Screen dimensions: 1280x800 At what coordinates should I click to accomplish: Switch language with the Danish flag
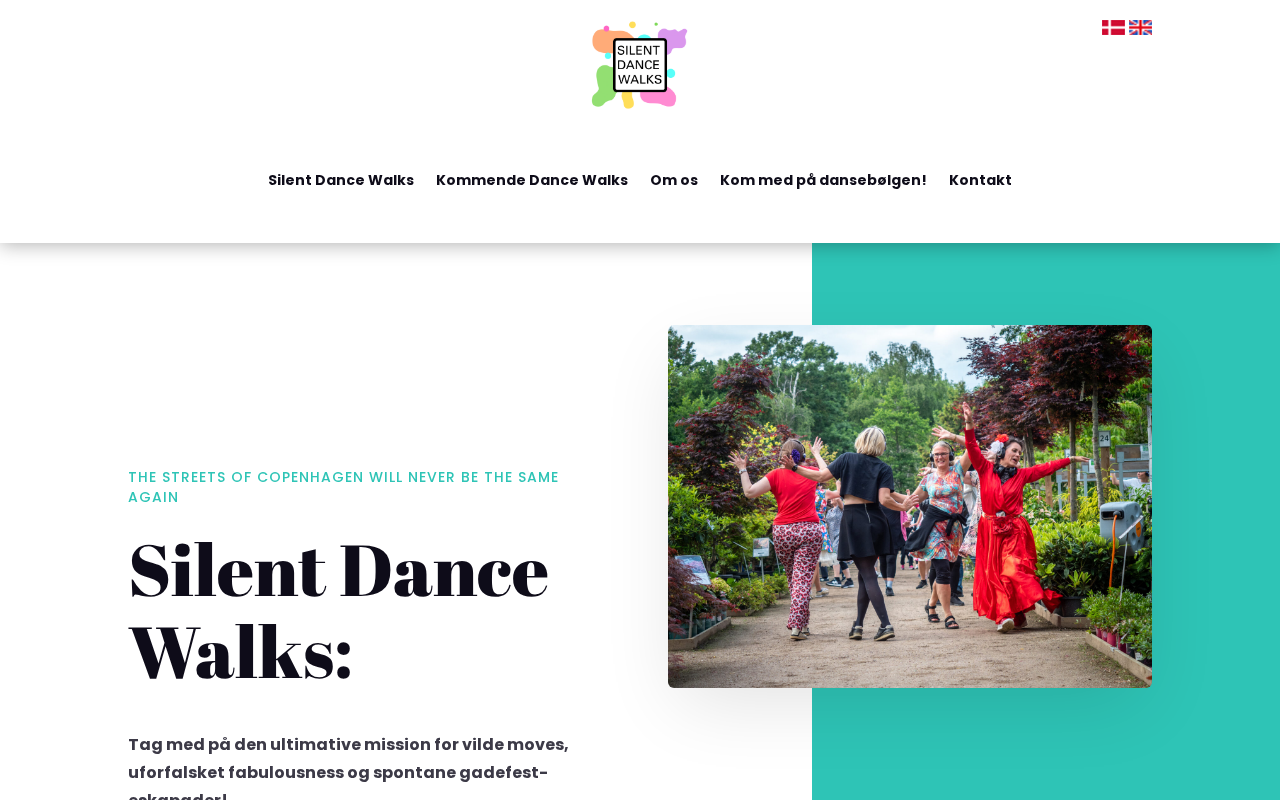pyautogui.click(x=1113, y=27)
